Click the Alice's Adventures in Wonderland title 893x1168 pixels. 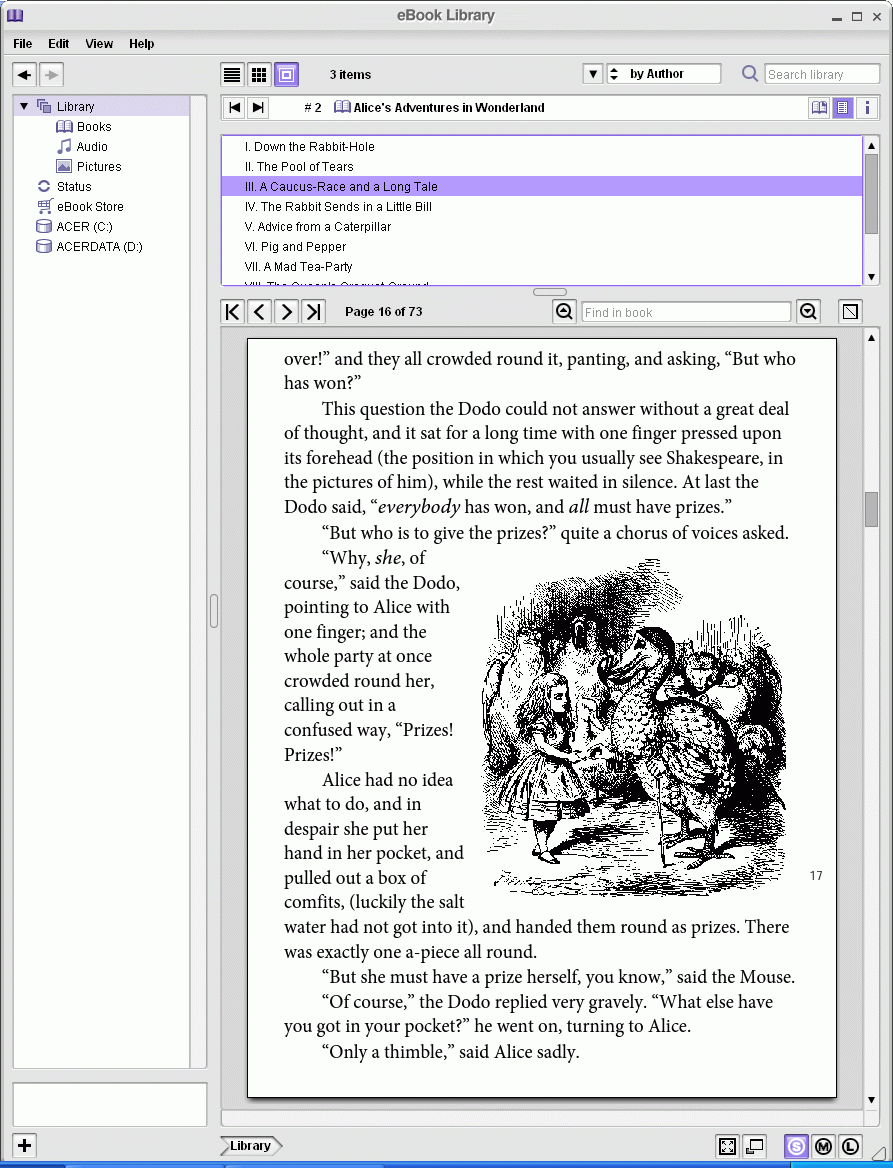click(448, 108)
